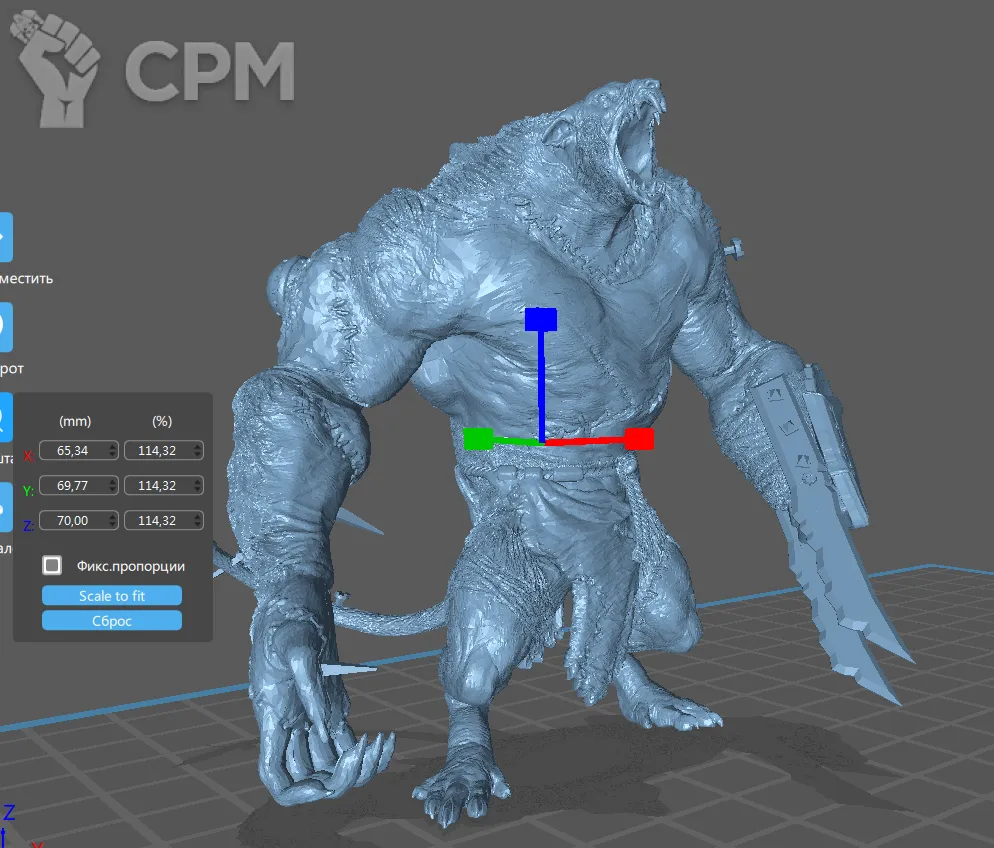Enable the Фикс.пропорции checkbox
The height and width of the screenshot is (848, 994).
tap(52, 566)
